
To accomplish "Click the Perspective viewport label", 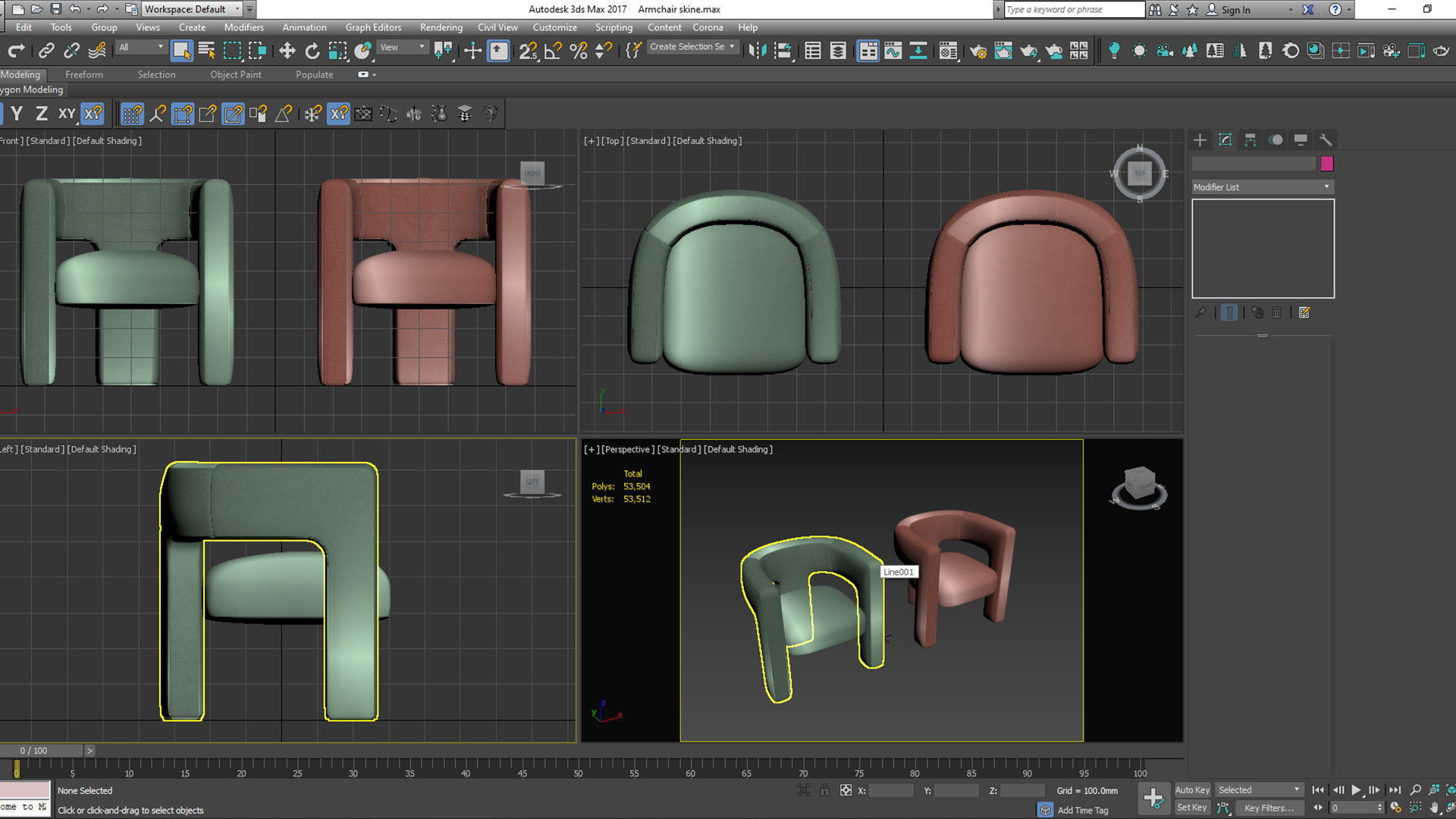I will pyautogui.click(x=626, y=449).
